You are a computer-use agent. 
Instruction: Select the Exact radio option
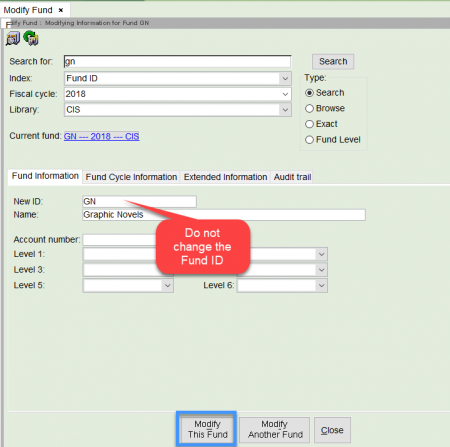[x=309, y=124]
